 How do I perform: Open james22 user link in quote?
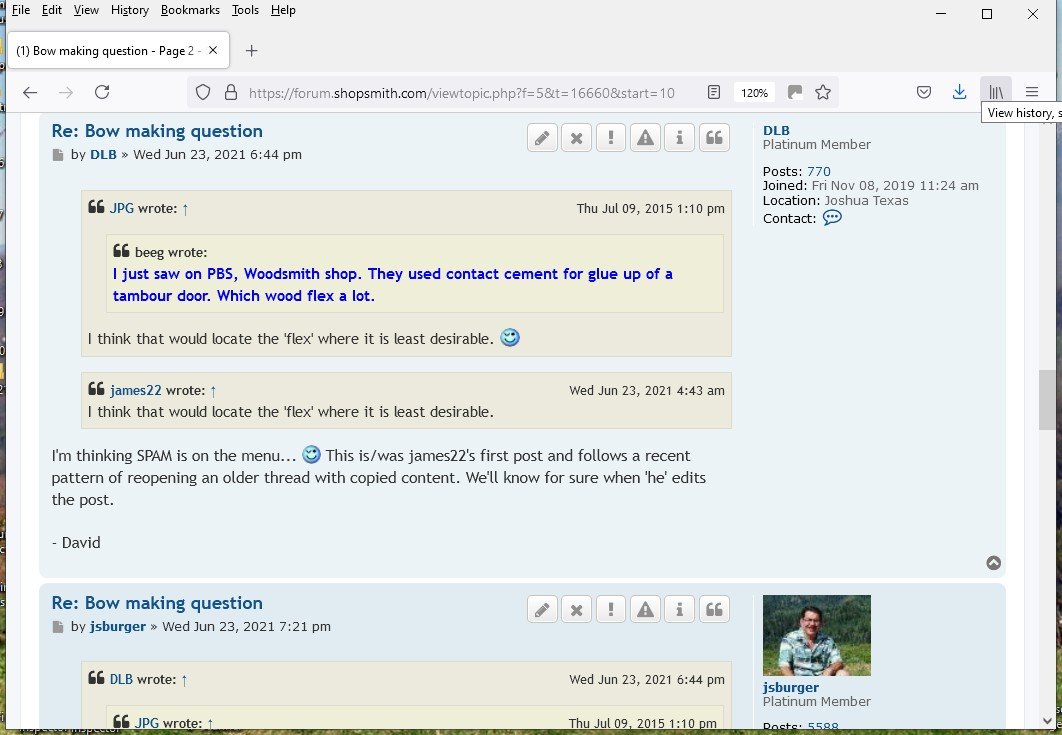[x=135, y=391]
